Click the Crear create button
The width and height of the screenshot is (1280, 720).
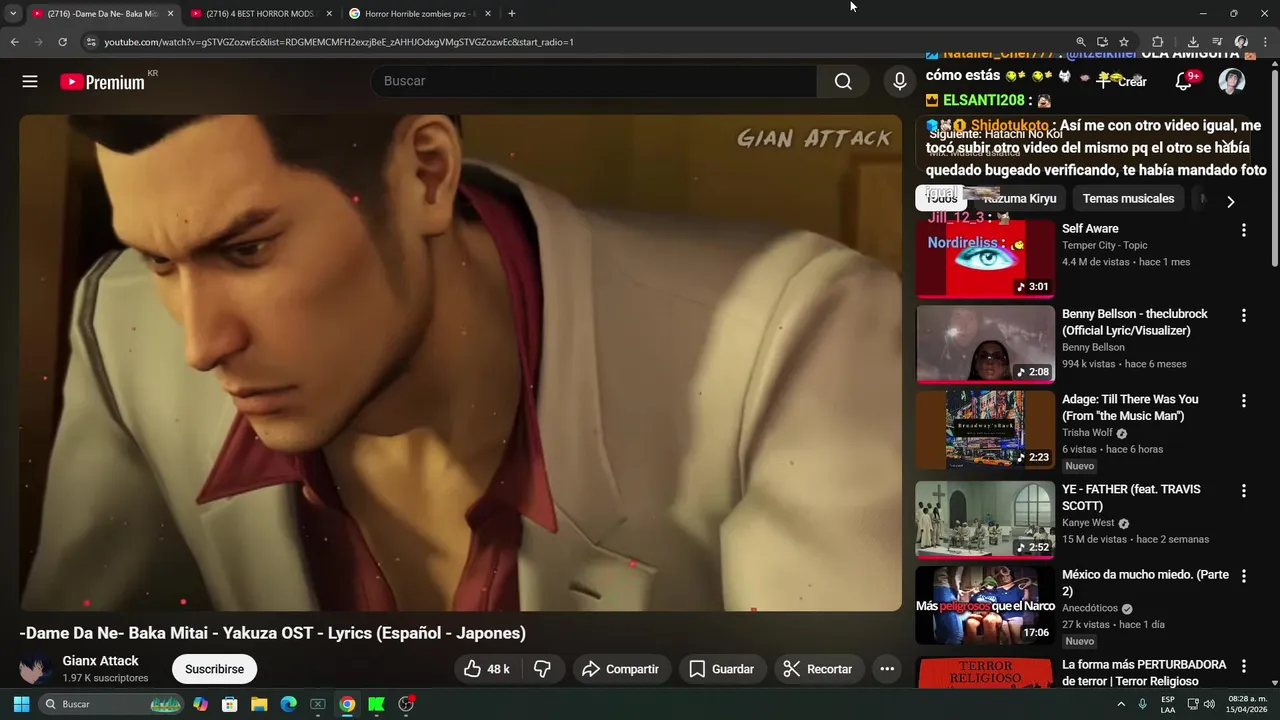(1122, 82)
